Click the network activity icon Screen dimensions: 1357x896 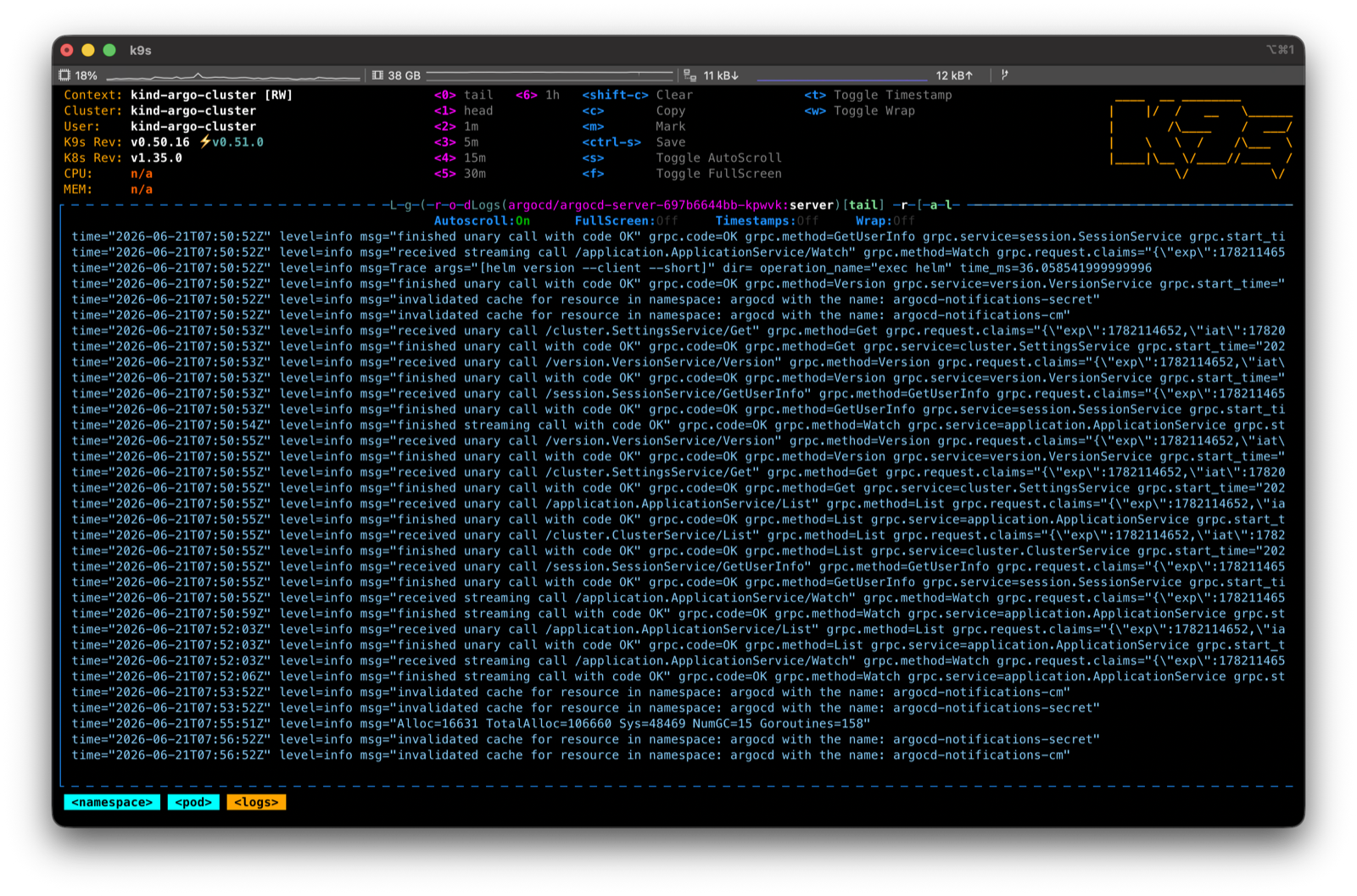pyautogui.click(x=690, y=75)
